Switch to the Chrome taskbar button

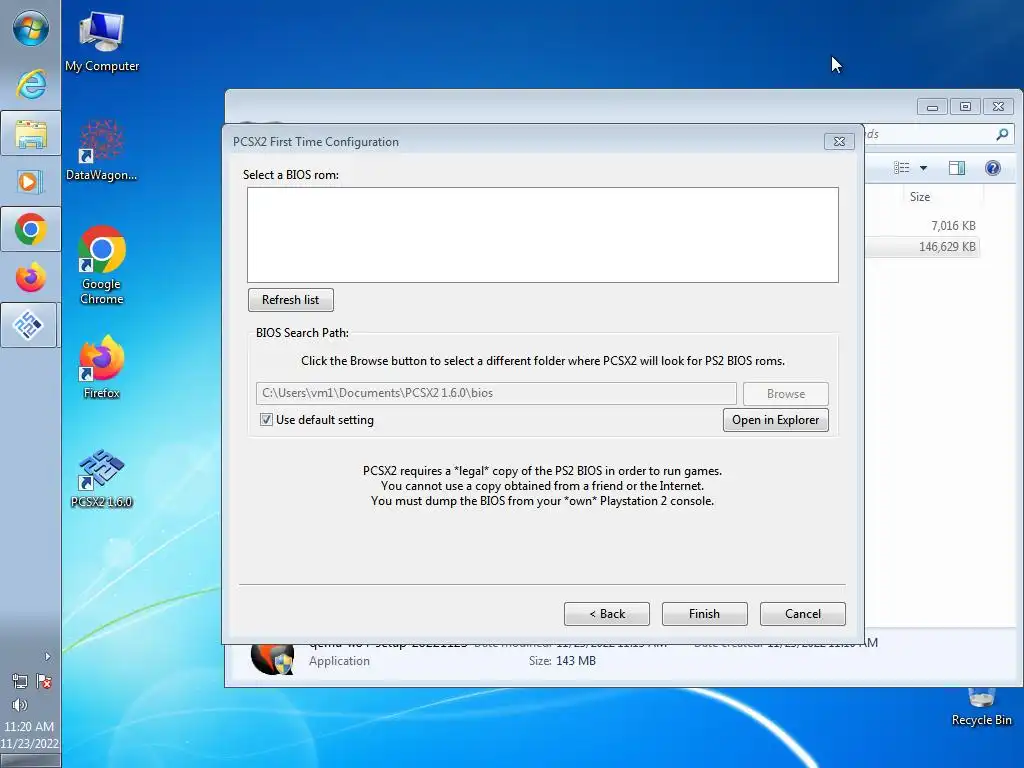tap(30, 229)
